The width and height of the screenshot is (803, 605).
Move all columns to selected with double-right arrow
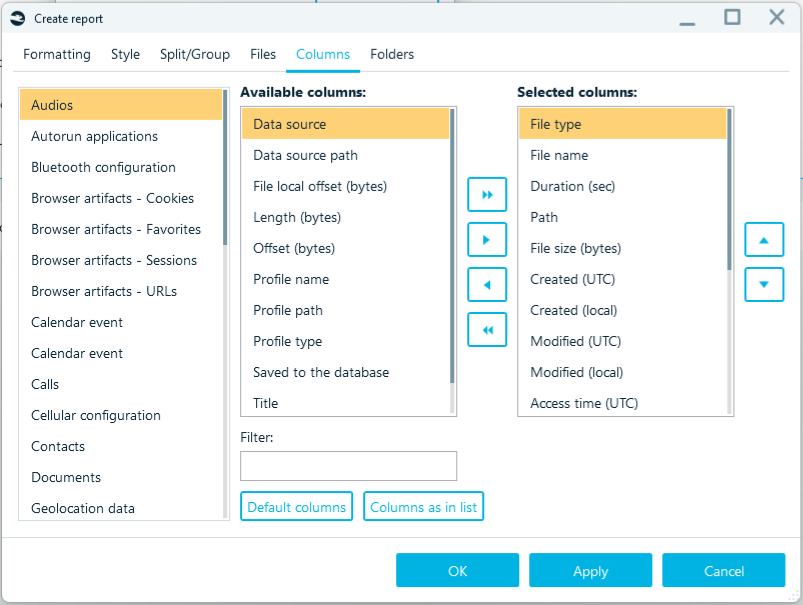pyautogui.click(x=487, y=195)
